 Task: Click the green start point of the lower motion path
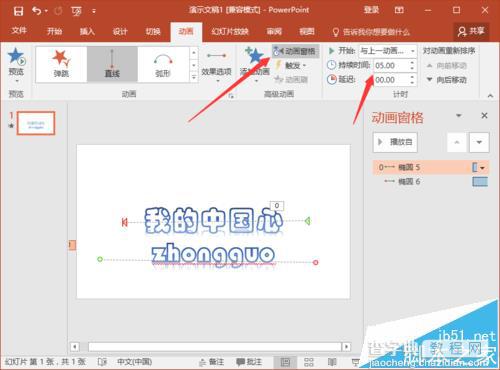(99, 259)
